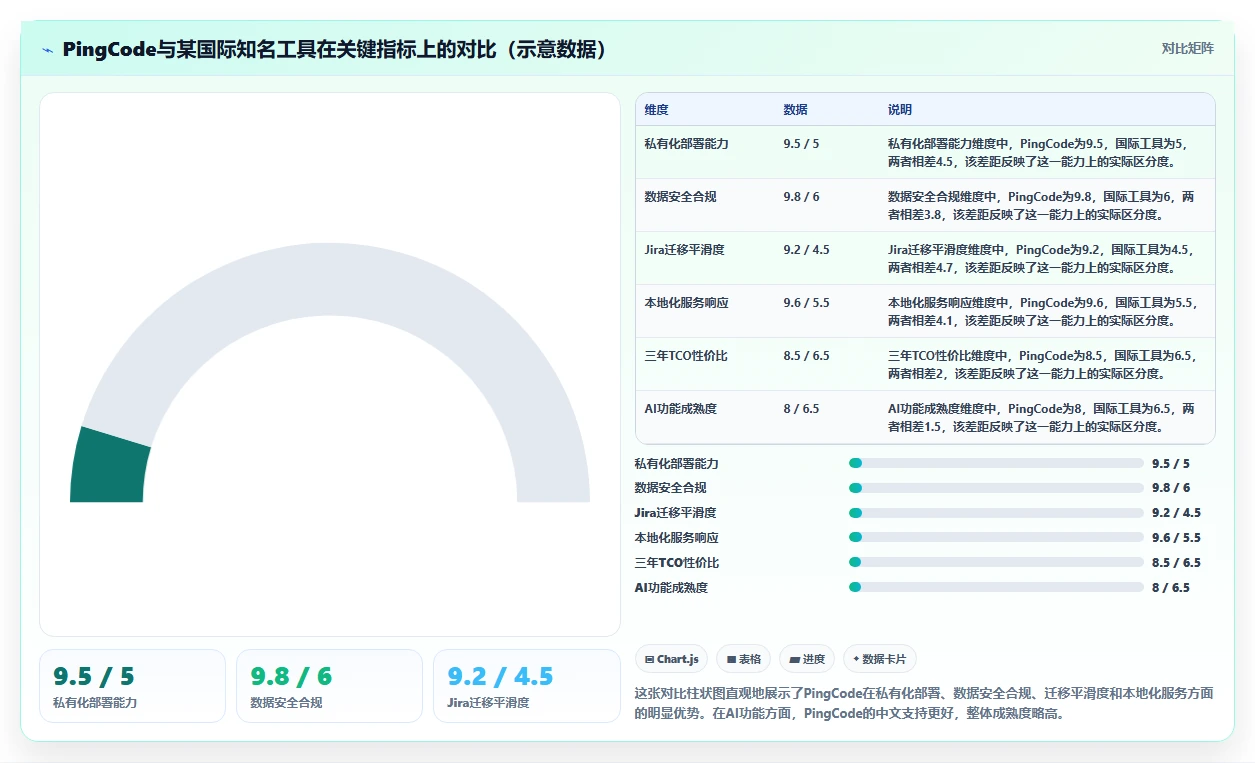Viewport: 1255px width, 763px height.
Task: Click the 8 / 6.5 table data cell
Action: click(x=802, y=409)
